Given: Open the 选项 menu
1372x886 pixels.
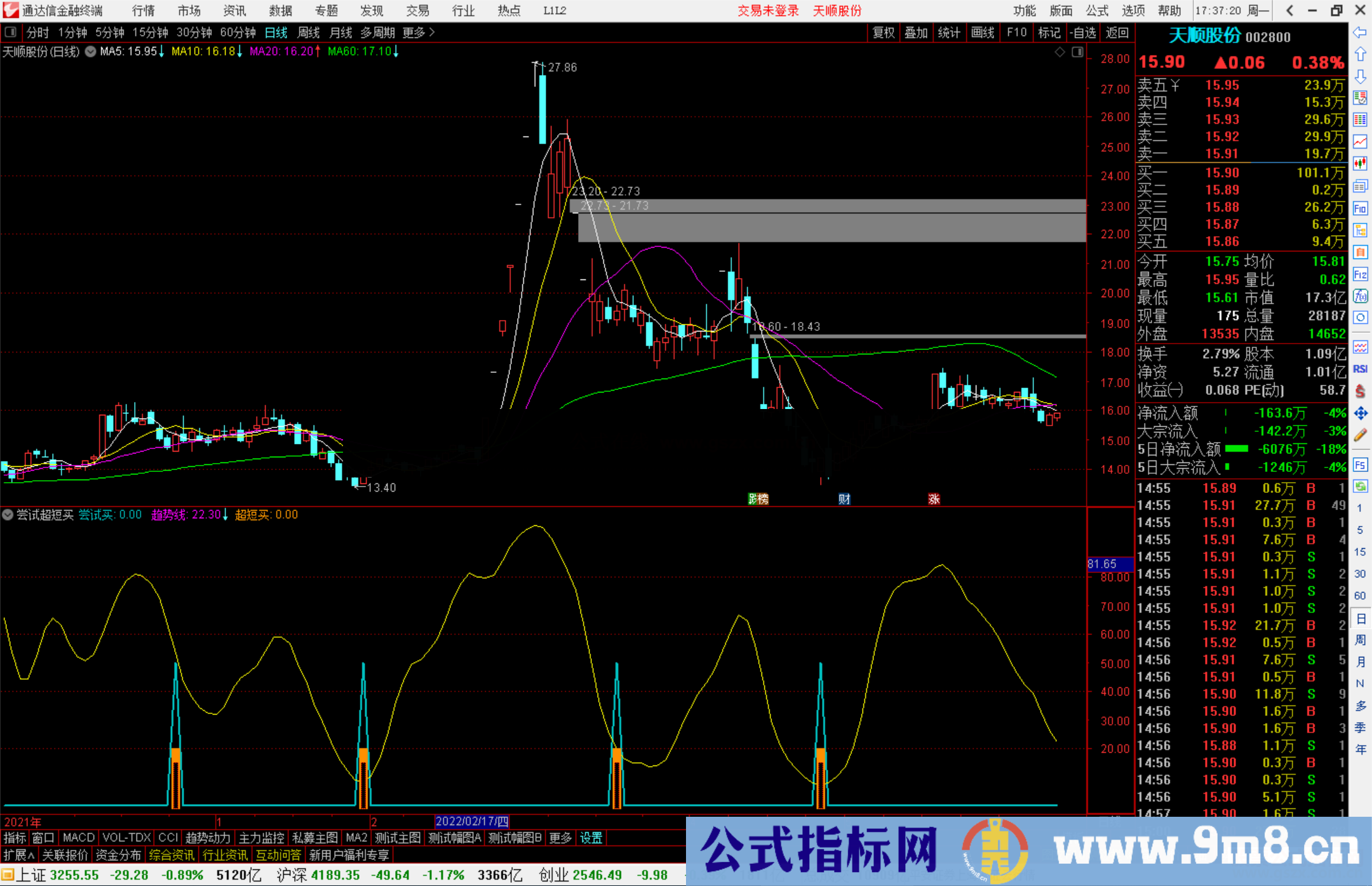Looking at the screenshot, I should pos(1133,11).
